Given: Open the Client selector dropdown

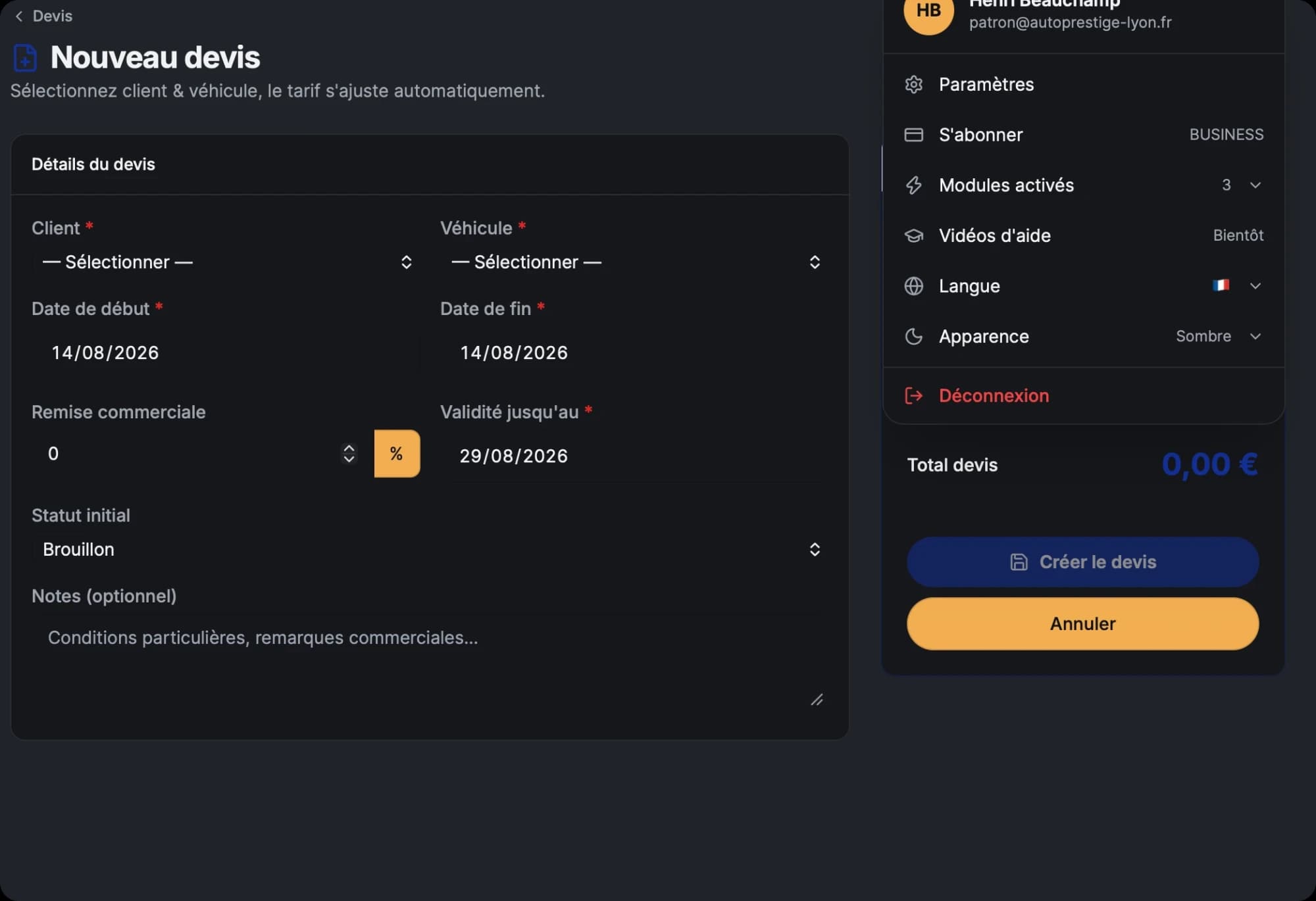Looking at the screenshot, I should click(x=226, y=262).
